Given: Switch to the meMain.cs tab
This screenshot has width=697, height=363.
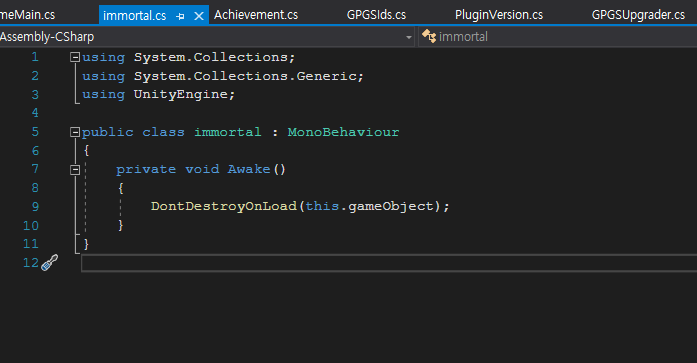Looking at the screenshot, I should coord(28,15).
